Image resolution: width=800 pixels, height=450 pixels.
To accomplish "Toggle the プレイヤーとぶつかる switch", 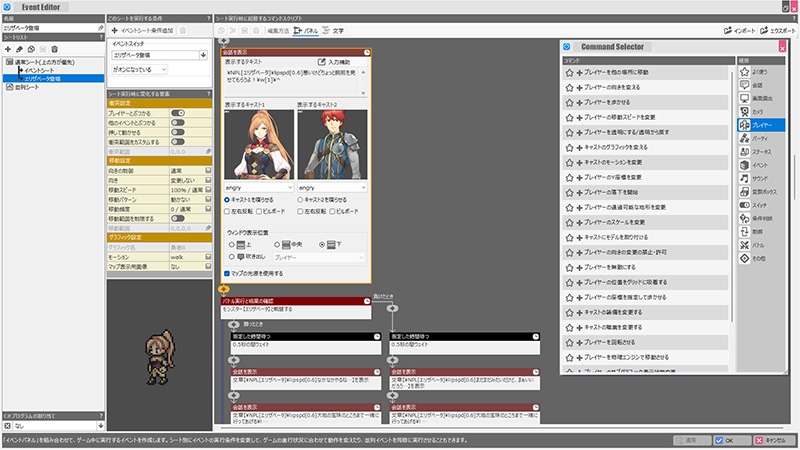I will pos(178,114).
